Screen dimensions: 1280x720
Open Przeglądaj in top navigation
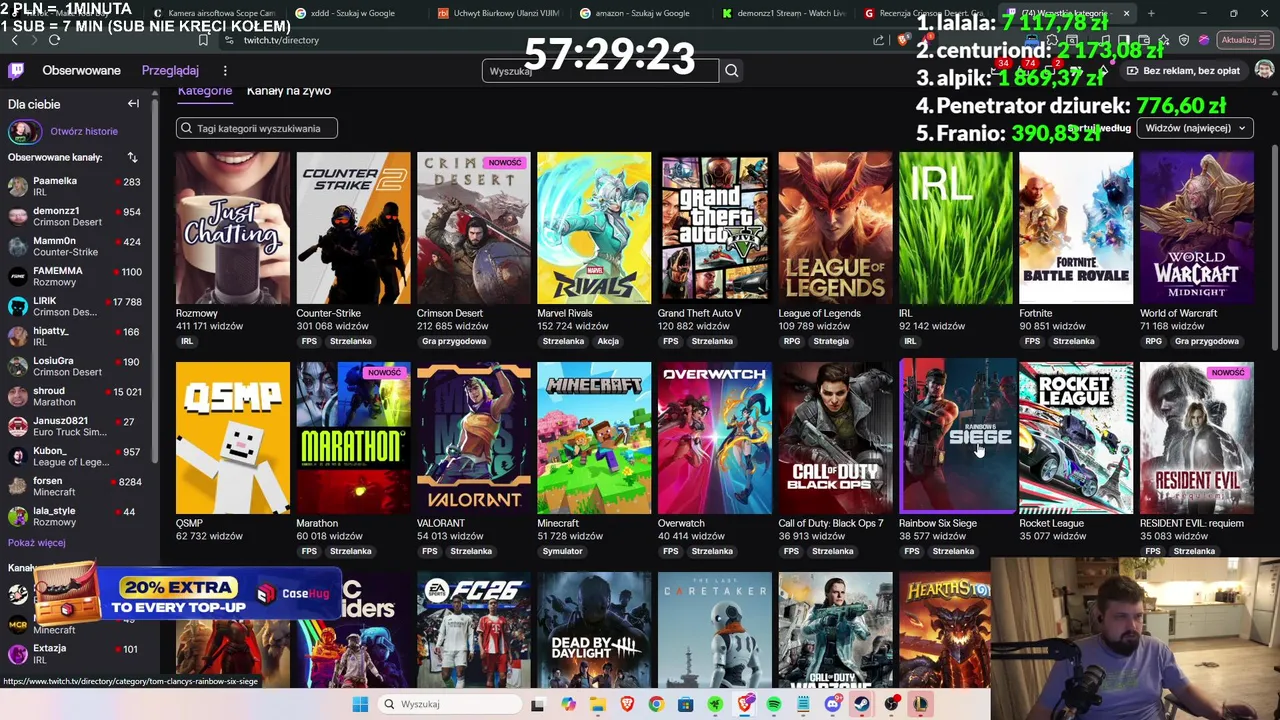(x=170, y=70)
